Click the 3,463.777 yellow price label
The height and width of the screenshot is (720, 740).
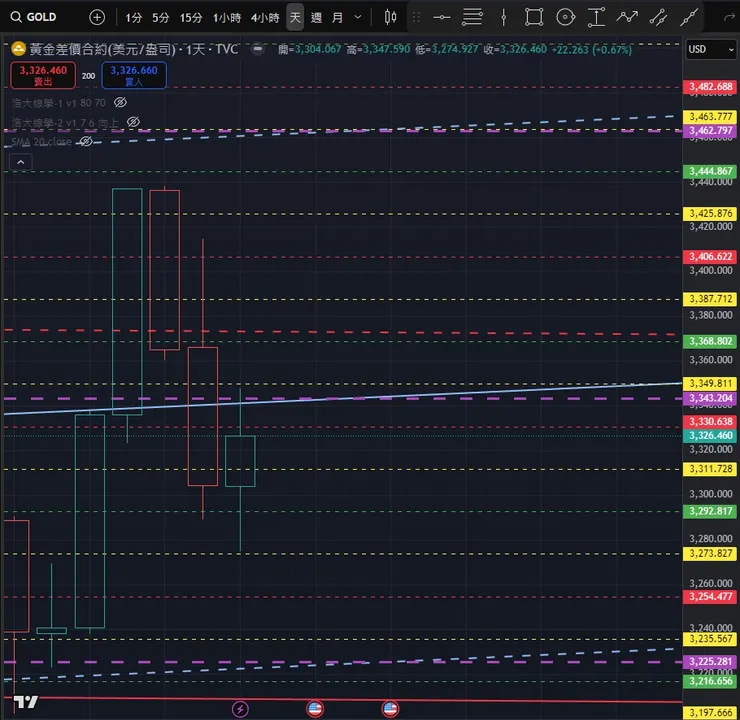(710, 117)
